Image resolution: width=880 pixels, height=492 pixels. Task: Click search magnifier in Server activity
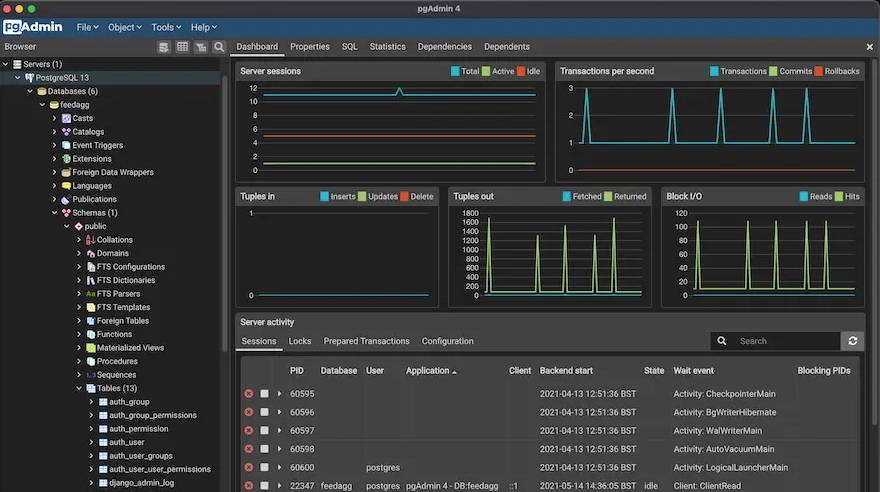(x=722, y=341)
